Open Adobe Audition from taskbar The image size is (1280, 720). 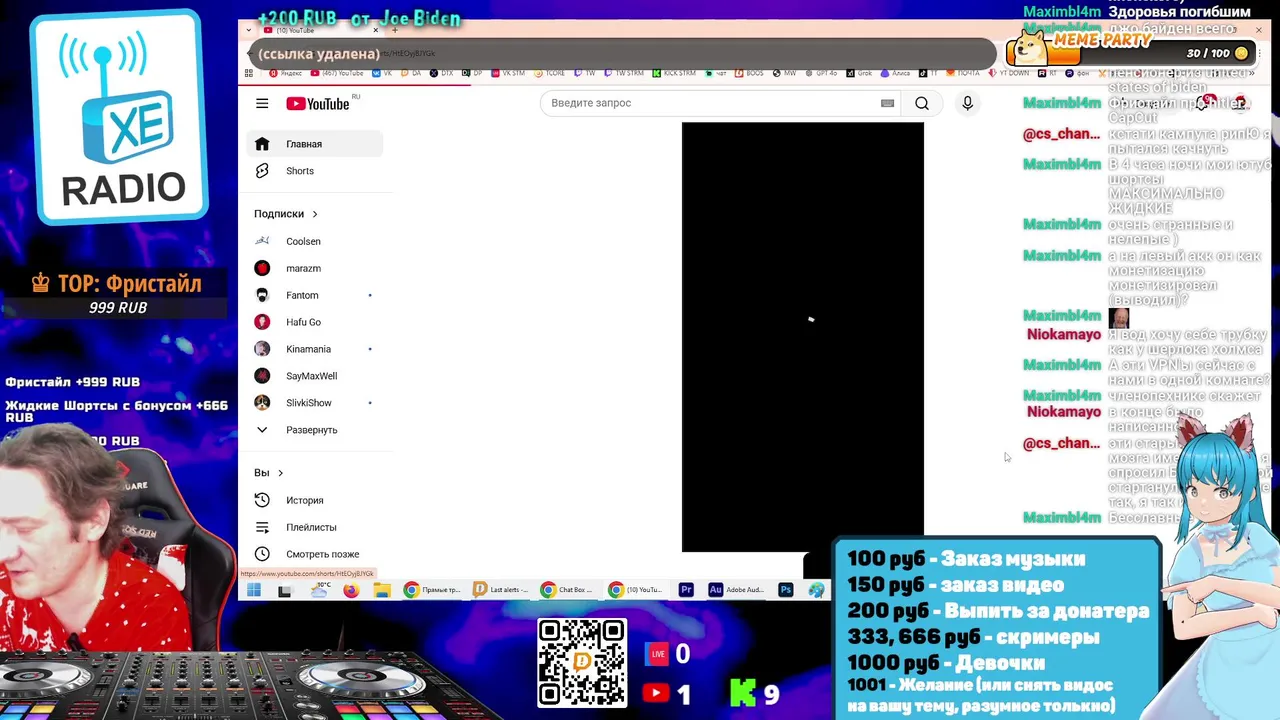click(x=736, y=590)
